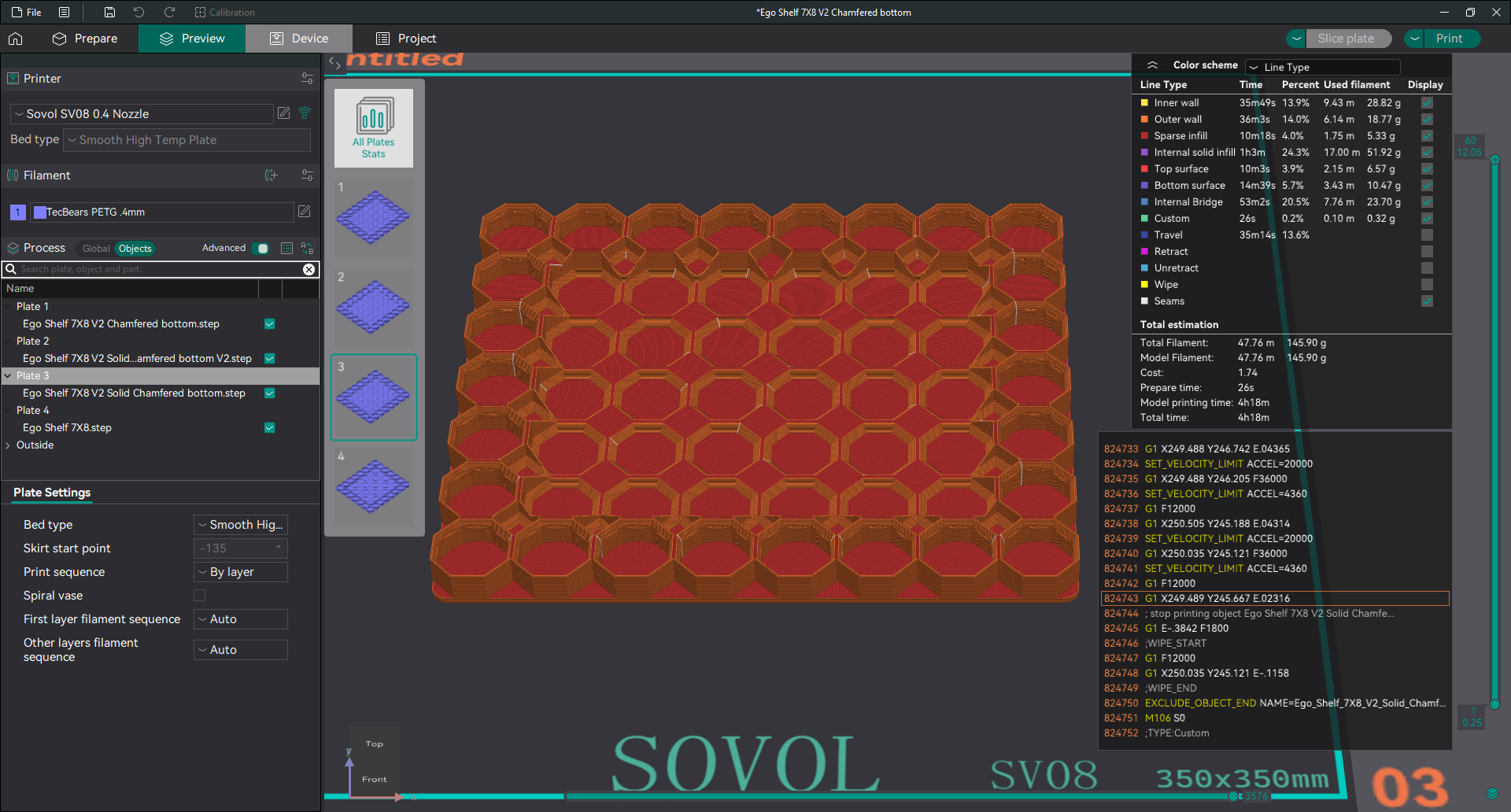
Task: Click the blue filament color swatch
Action: [40, 212]
